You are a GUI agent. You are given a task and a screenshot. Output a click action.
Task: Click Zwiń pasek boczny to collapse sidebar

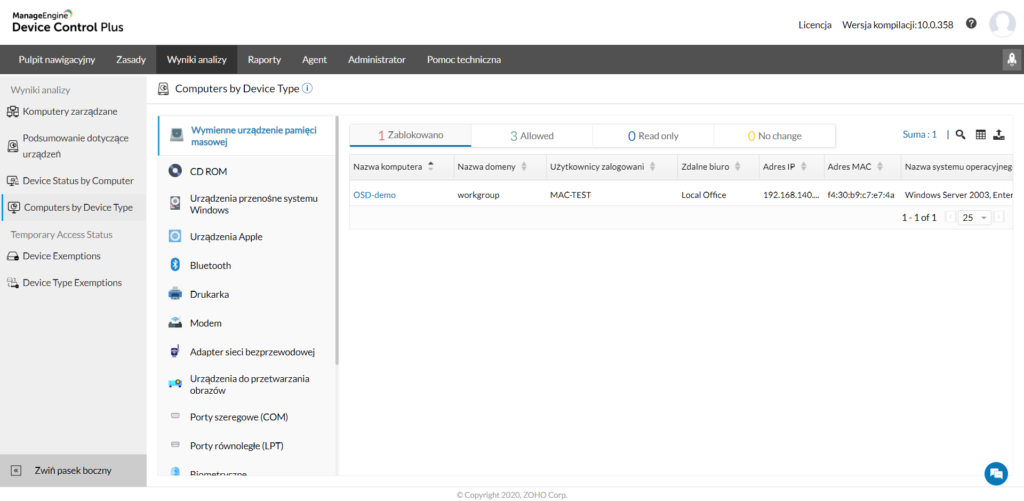(72, 470)
